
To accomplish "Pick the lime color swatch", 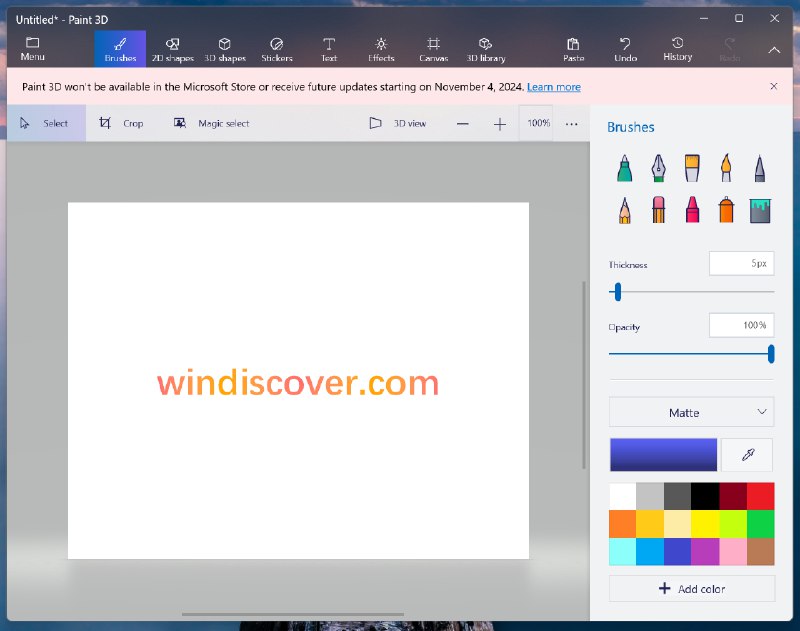I will coord(733,523).
